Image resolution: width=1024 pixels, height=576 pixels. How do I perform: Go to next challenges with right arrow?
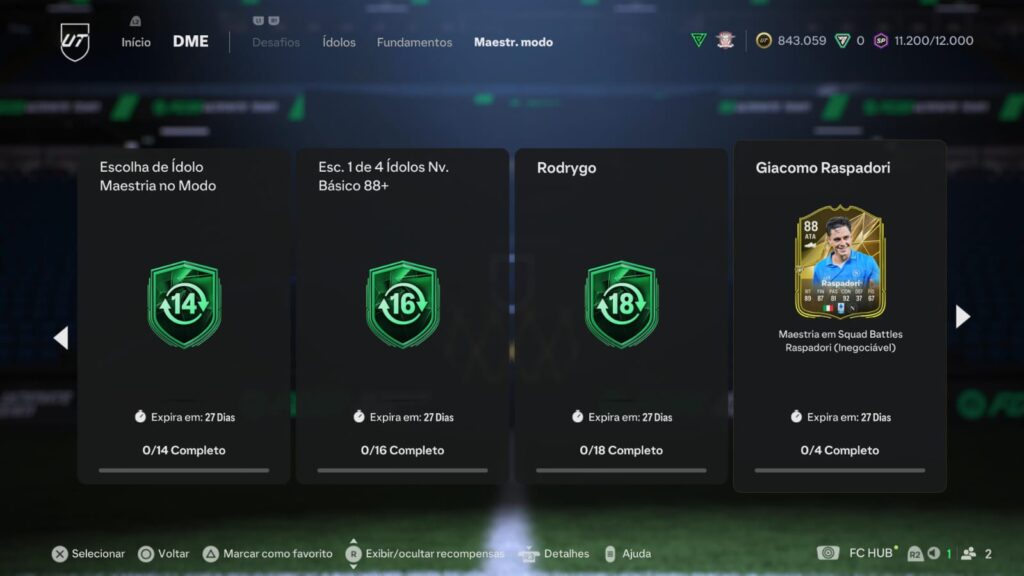pyautogui.click(x=963, y=317)
